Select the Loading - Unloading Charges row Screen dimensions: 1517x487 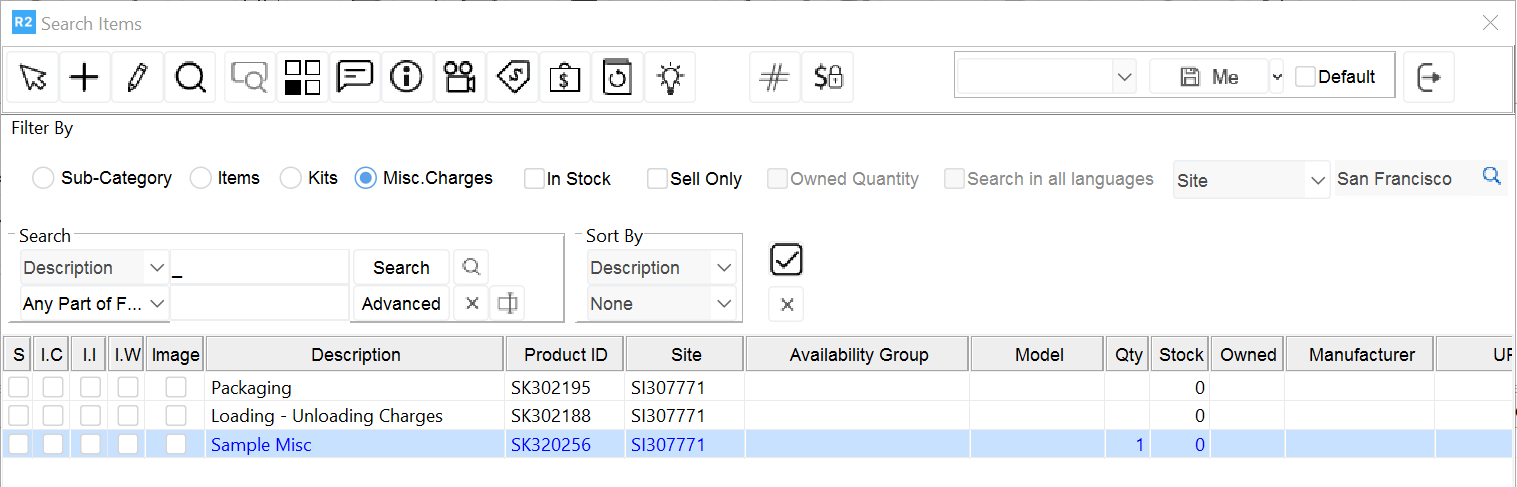pyautogui.click(x=326, y=416)
